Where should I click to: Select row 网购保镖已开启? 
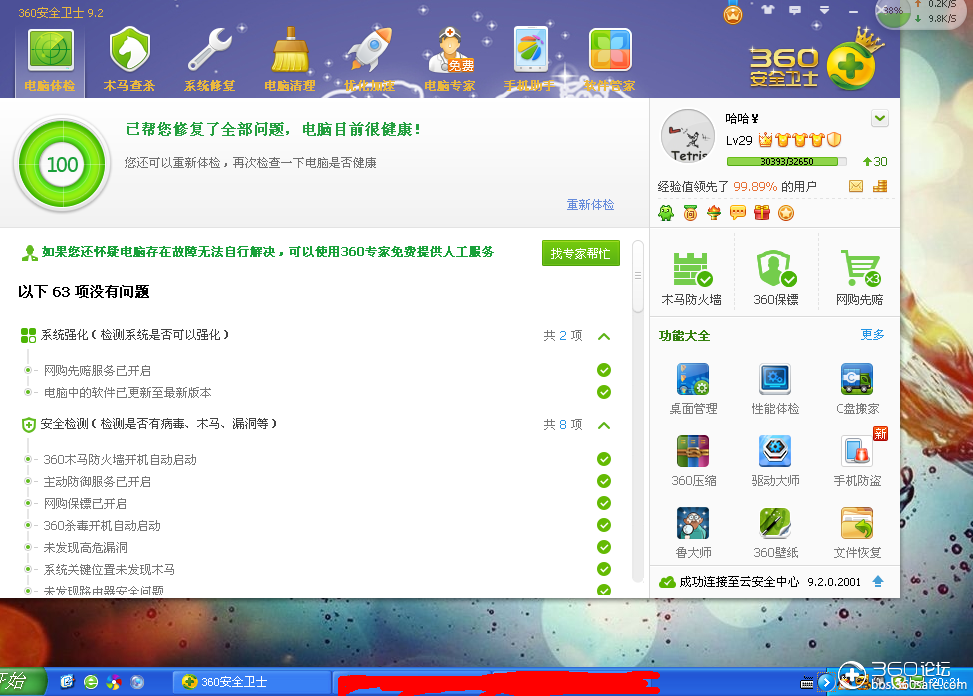316,504
